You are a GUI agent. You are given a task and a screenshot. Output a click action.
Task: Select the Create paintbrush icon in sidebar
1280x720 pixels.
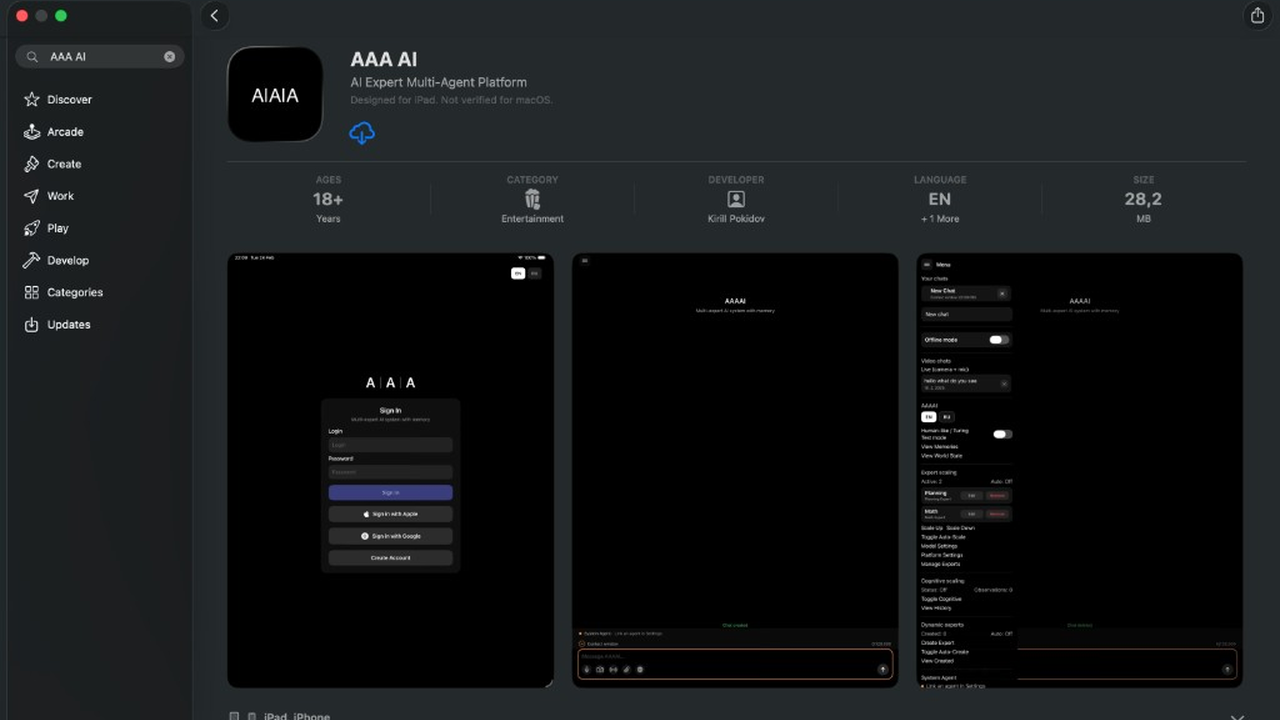pyautogui.click(x=32, y=164)
